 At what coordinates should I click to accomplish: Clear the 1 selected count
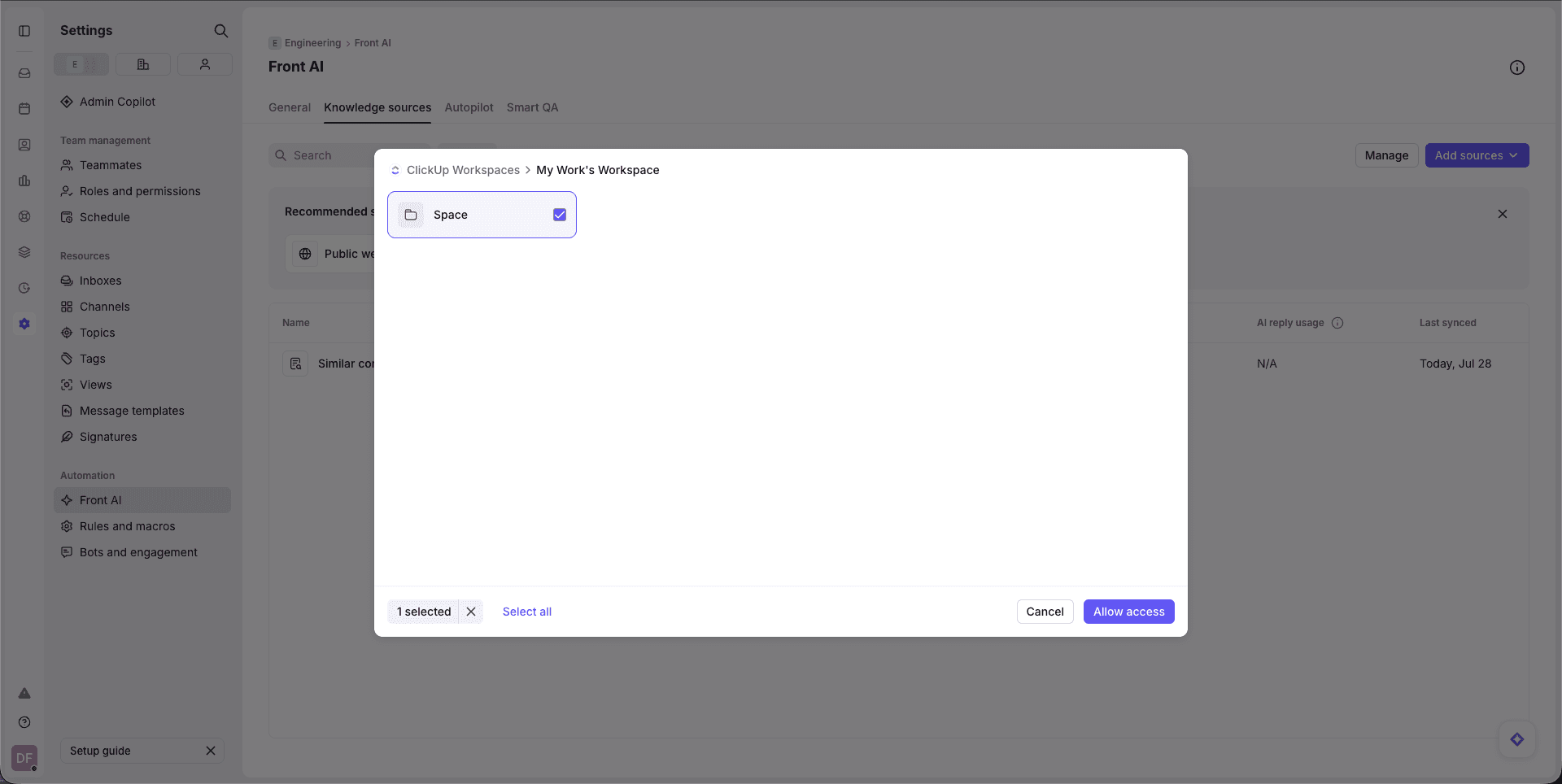click(471, 612)
